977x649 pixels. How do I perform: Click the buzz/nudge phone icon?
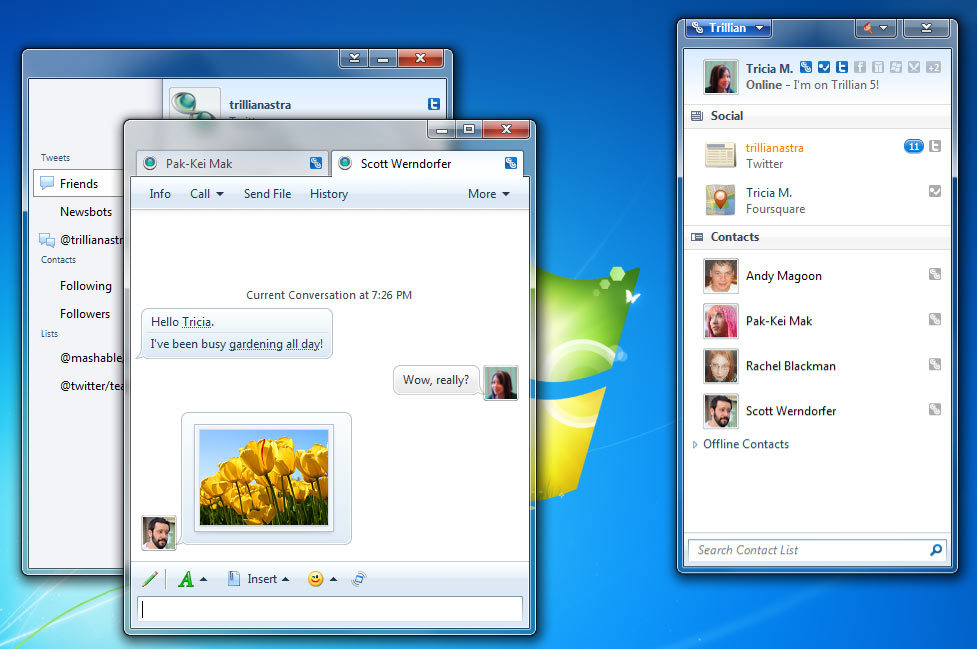point(359,579)
